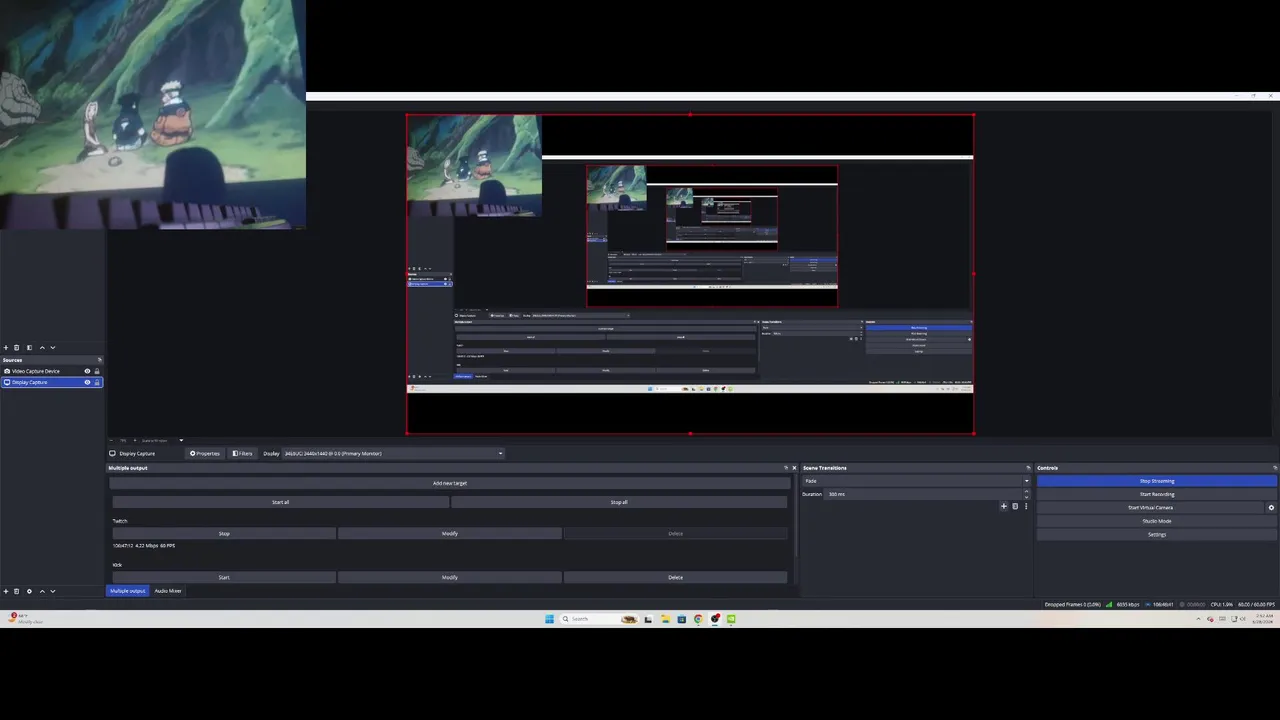Delete the Kick target

(x=676, y=577)
